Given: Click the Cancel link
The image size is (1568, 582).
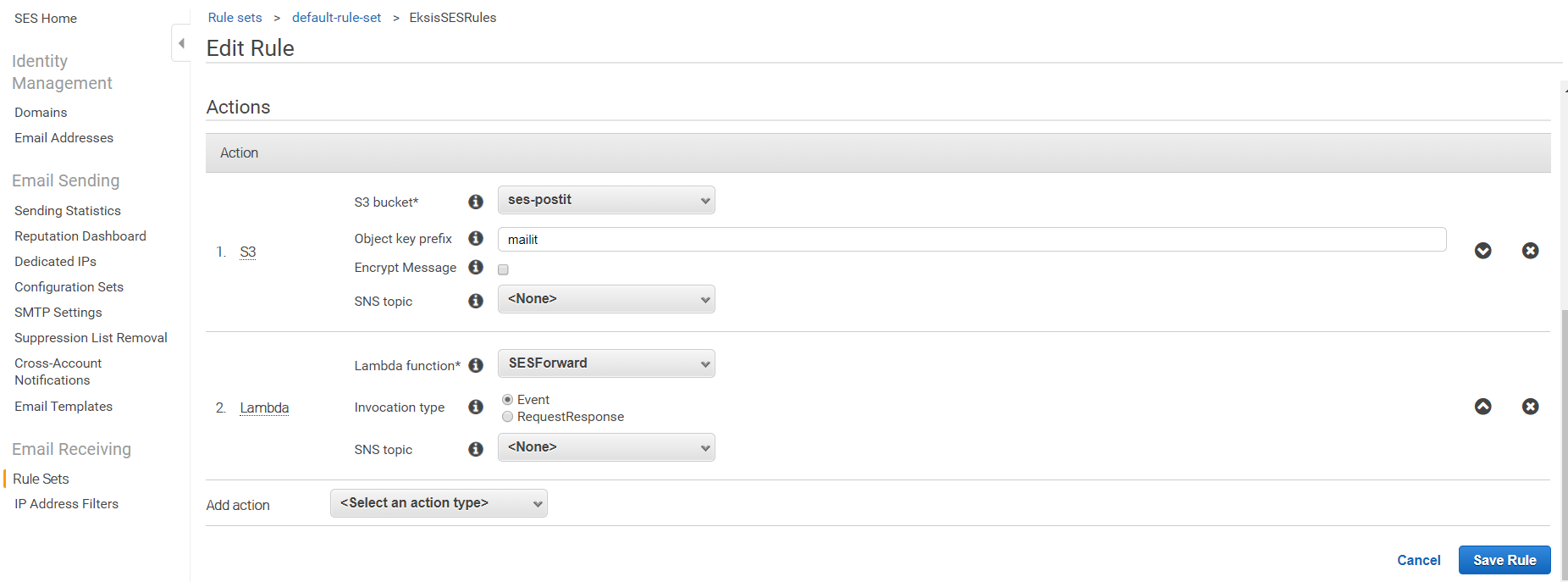Looking at the screenshot, I should tap(1418, 560).
